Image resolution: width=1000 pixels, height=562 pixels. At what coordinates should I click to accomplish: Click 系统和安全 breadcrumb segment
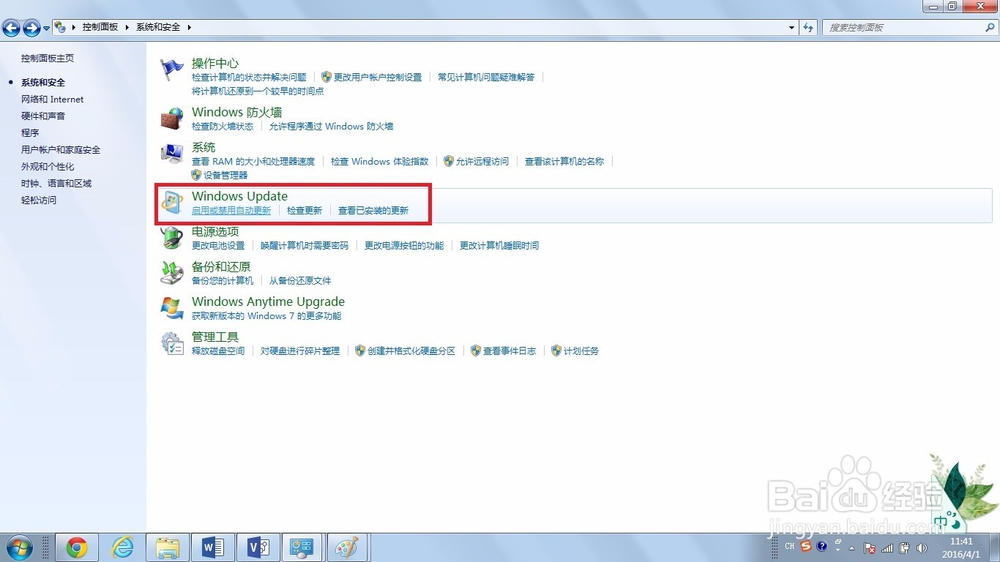158,27
